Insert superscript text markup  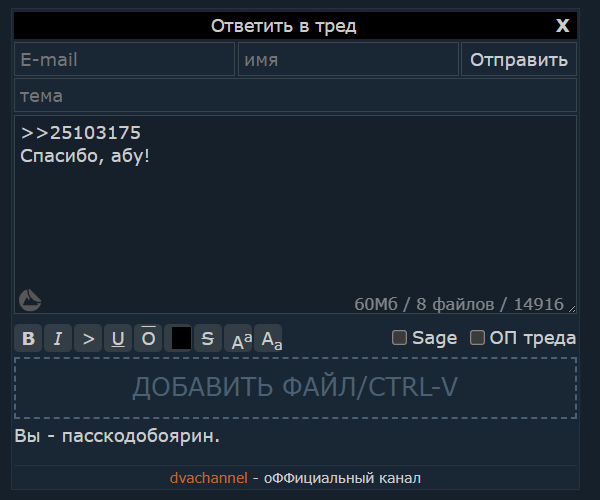click(241, 339)
